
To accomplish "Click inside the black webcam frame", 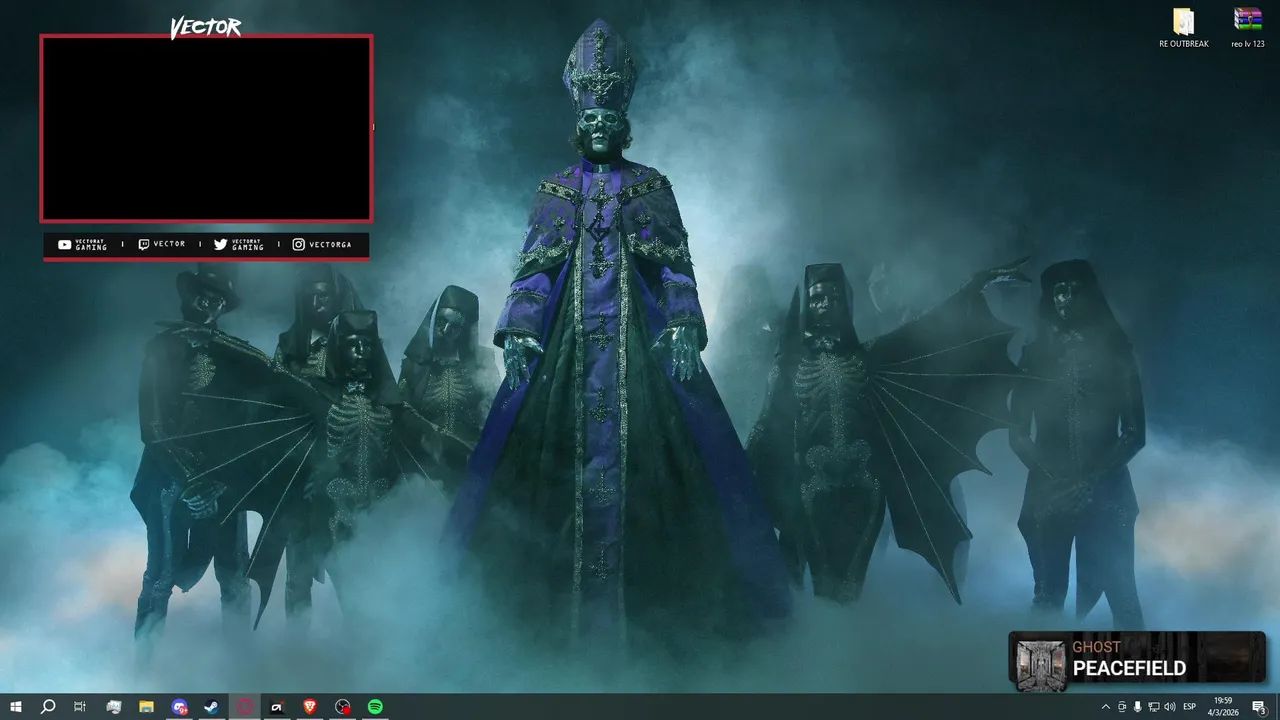I will coord(206,128).
